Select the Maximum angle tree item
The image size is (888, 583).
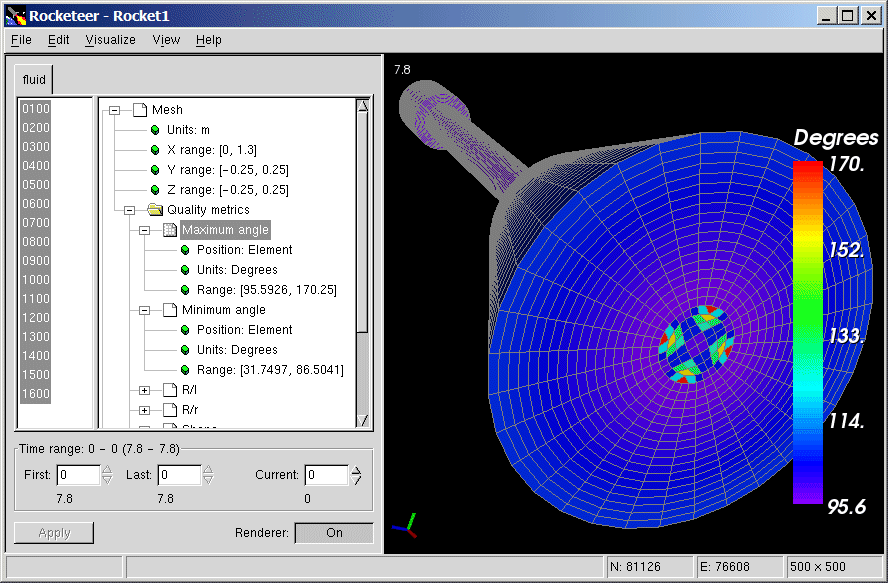(x=225, y=230)
